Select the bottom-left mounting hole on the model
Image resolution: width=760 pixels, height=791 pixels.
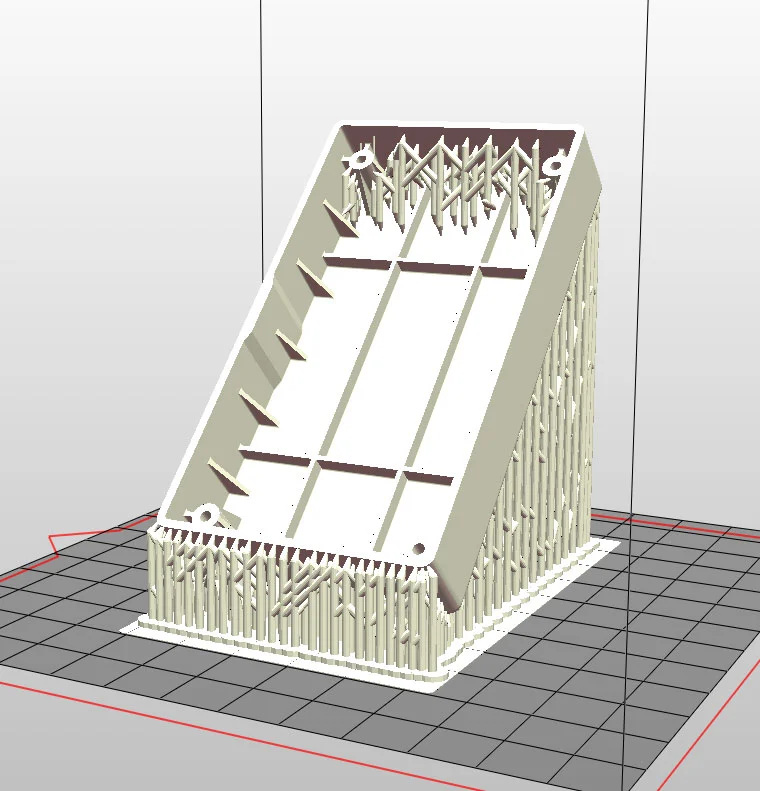tap(207, 515)
